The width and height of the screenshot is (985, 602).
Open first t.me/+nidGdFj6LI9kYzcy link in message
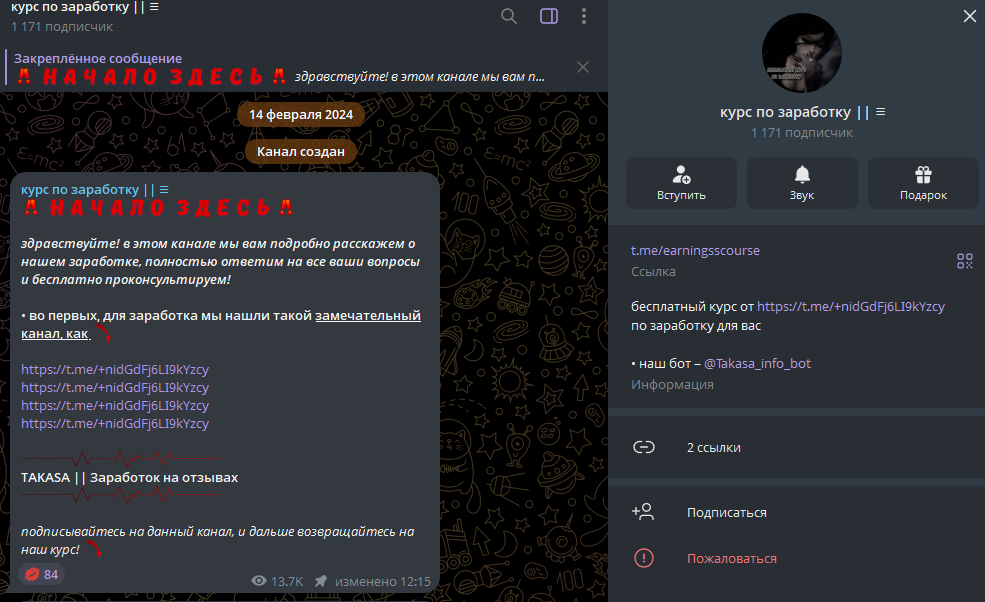click(115, 369)
